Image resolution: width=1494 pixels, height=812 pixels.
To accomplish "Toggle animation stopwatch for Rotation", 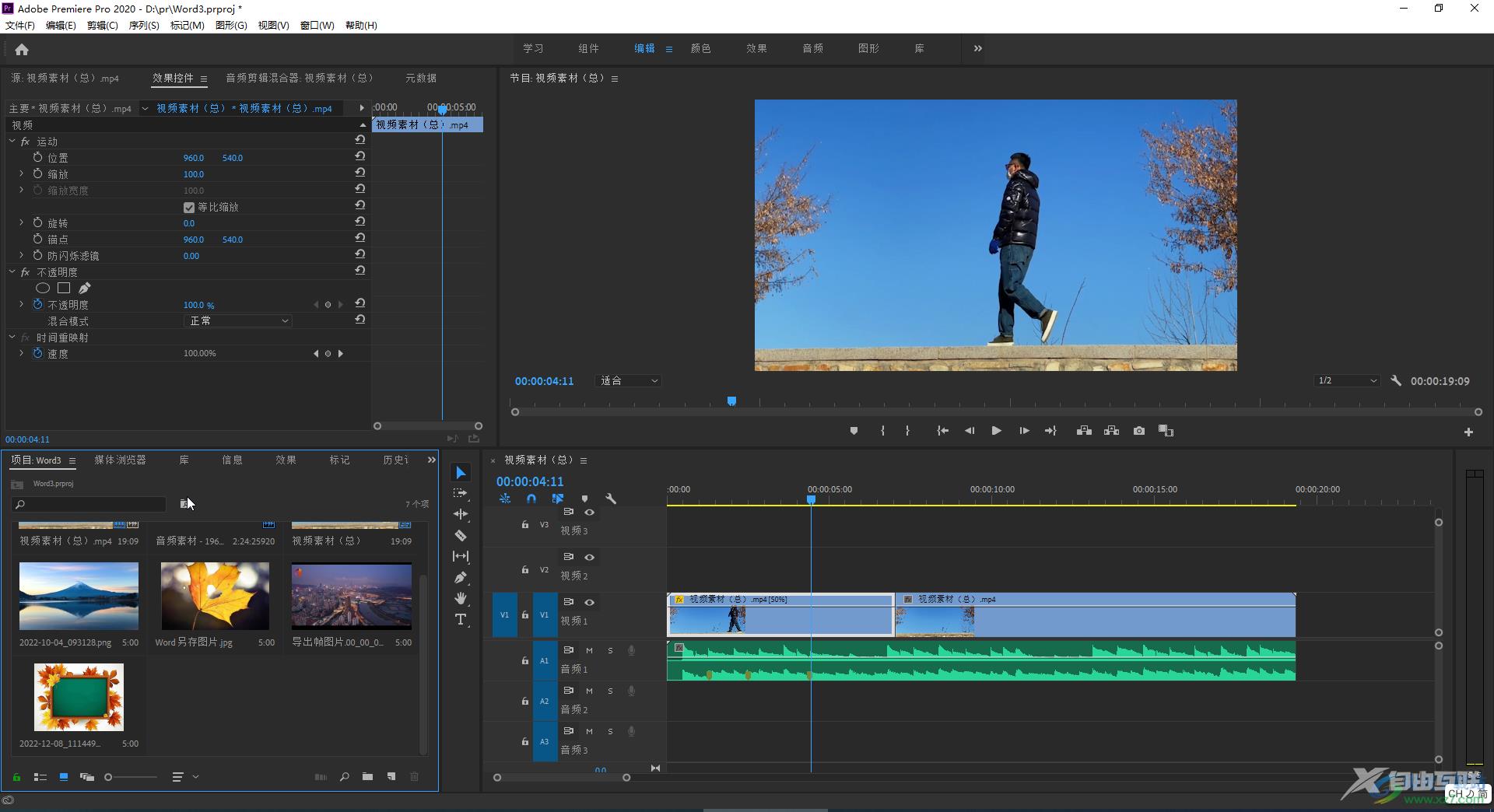I will [37, 222].
